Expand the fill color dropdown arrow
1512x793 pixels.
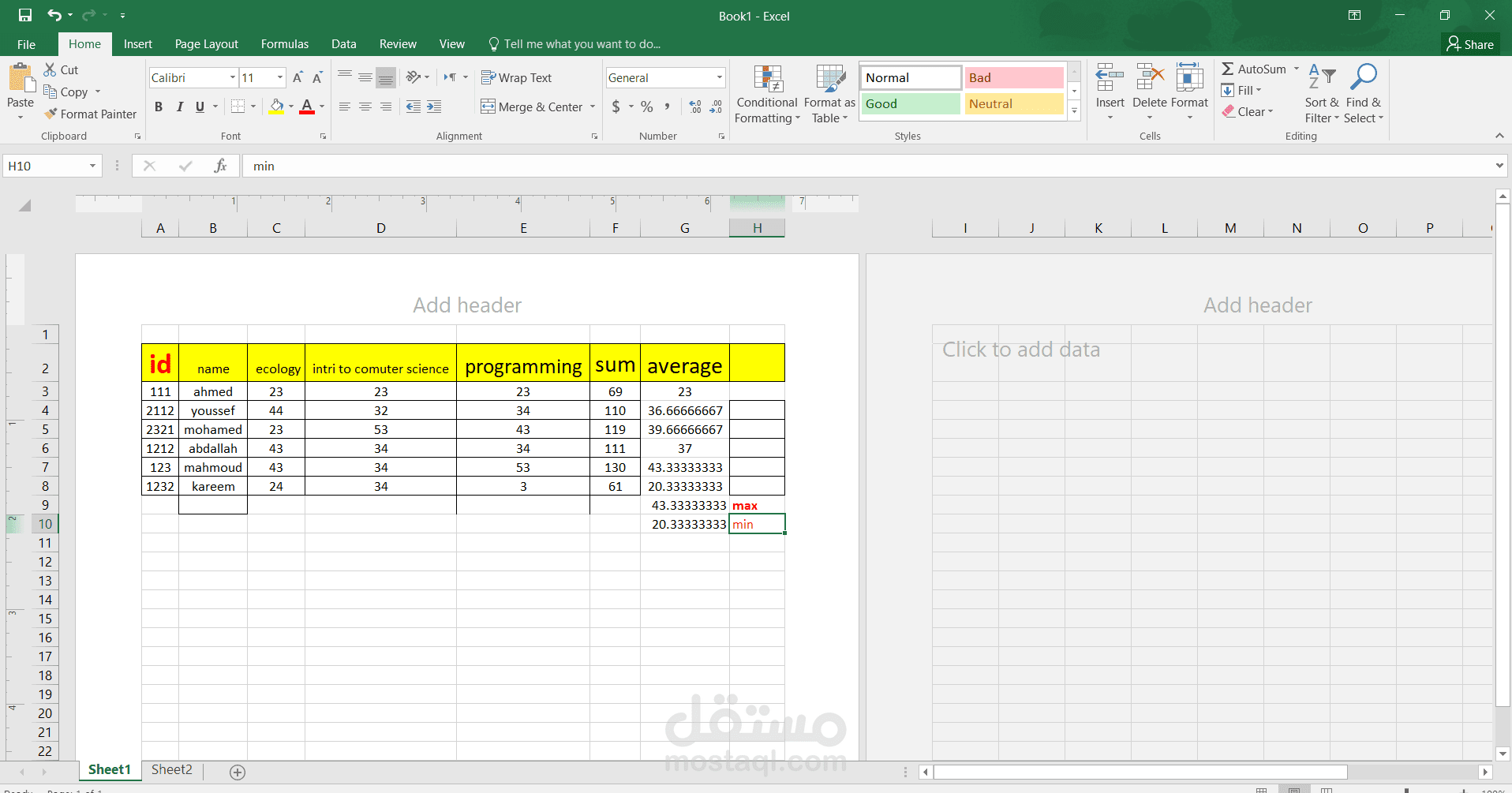291,107
